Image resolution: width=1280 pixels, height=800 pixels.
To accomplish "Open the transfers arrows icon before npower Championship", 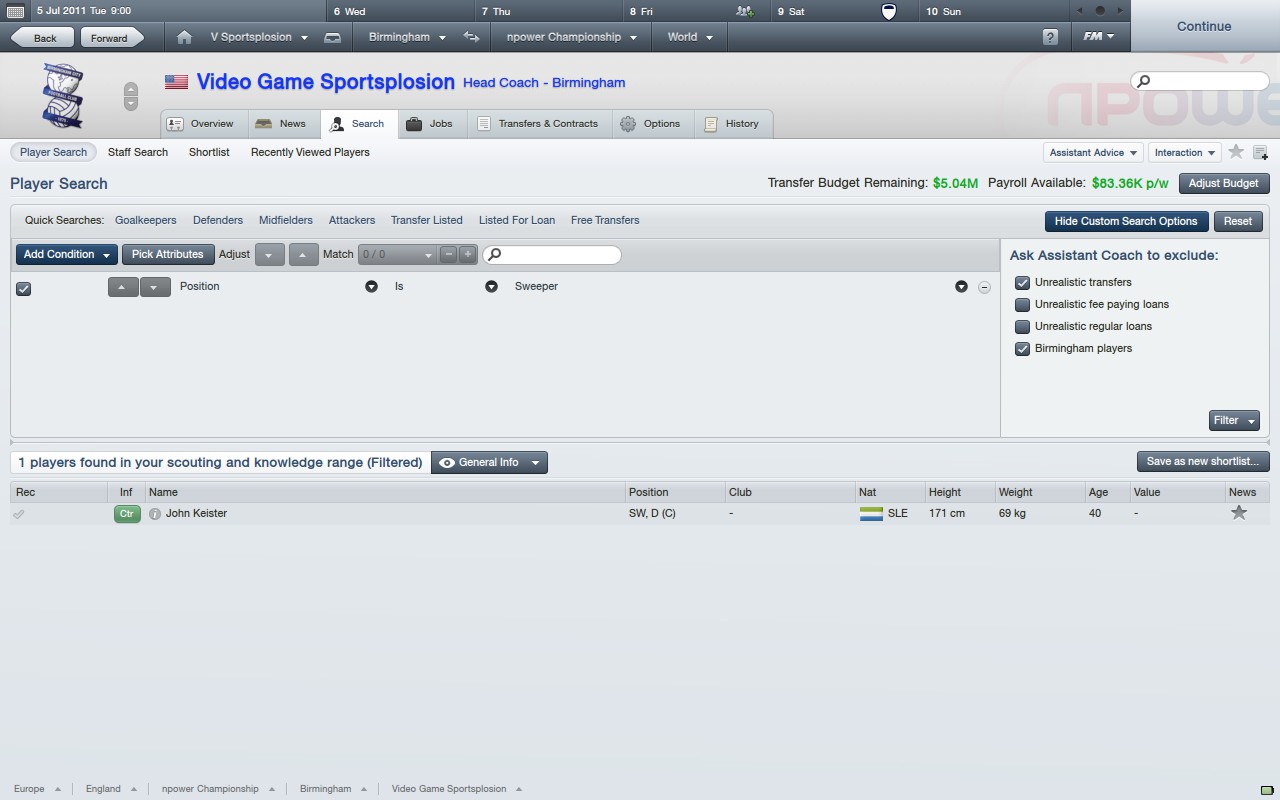I will click(471, 37).
